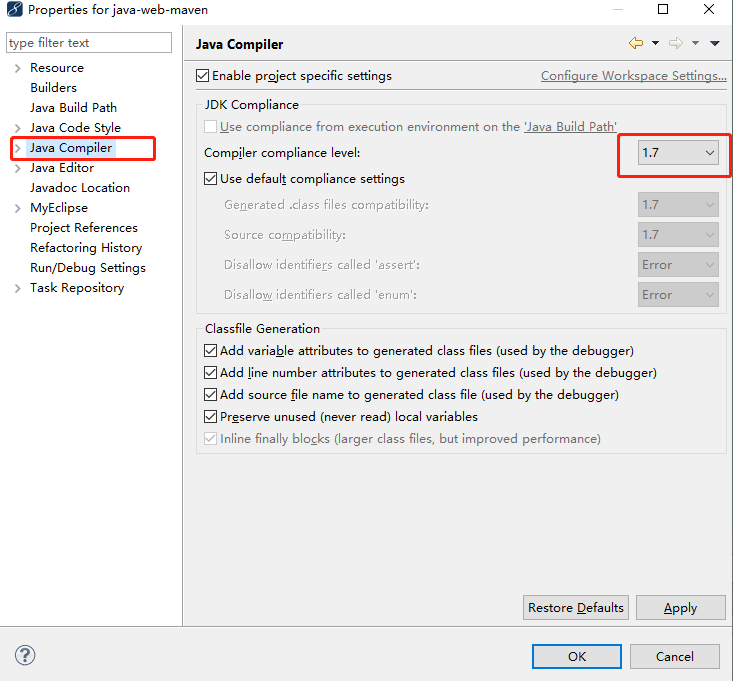Select Run/Debug Settings tree item
The width and height of the screenshot is (733, 681).
coord(88,268)
